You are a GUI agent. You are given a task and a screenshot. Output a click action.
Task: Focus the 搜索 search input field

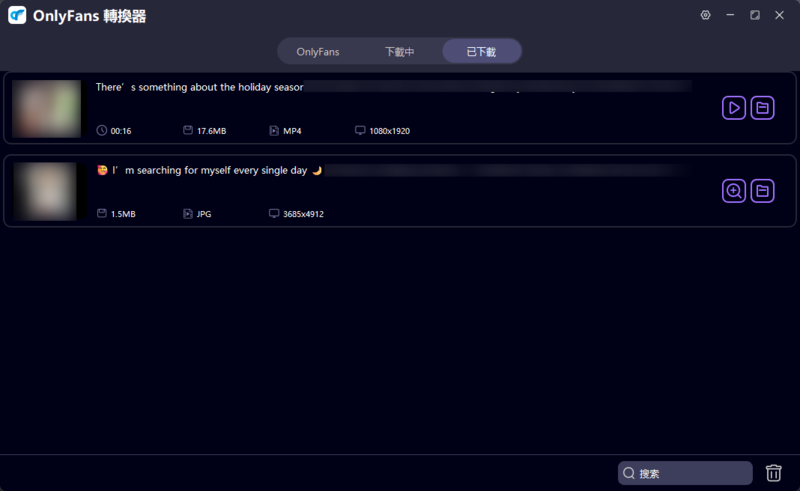pyautogui.click(x=692, y=473)
